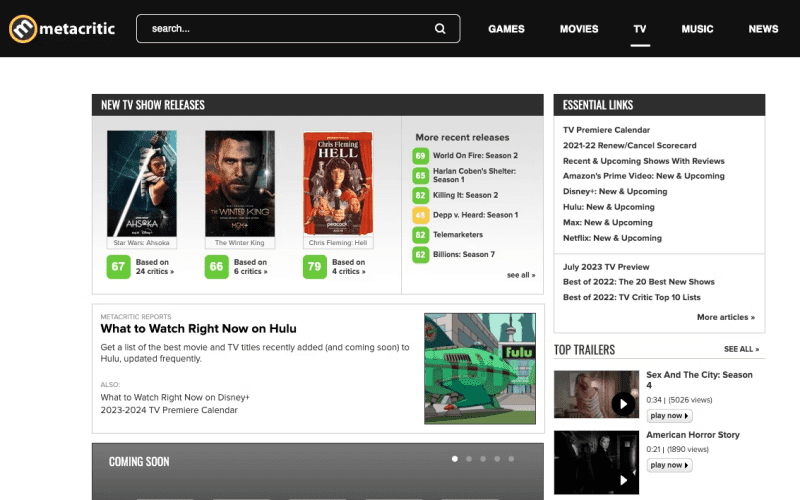Image resolution: width=800 pixels, height=500 pixels.
Task: Click the 79 score badge for Chris Fleming
Action: pyautogui.click(x=314, y=266)
